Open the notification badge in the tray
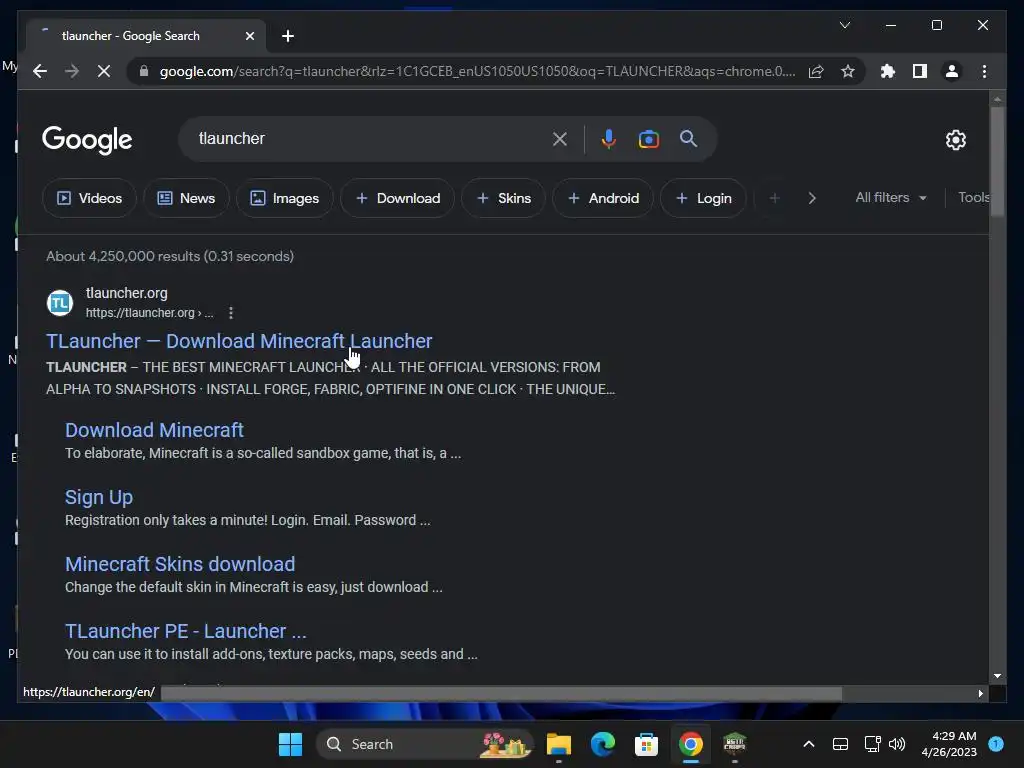Screen dimensions: 1024x768 pyautogui.click(x=996, y=743)
